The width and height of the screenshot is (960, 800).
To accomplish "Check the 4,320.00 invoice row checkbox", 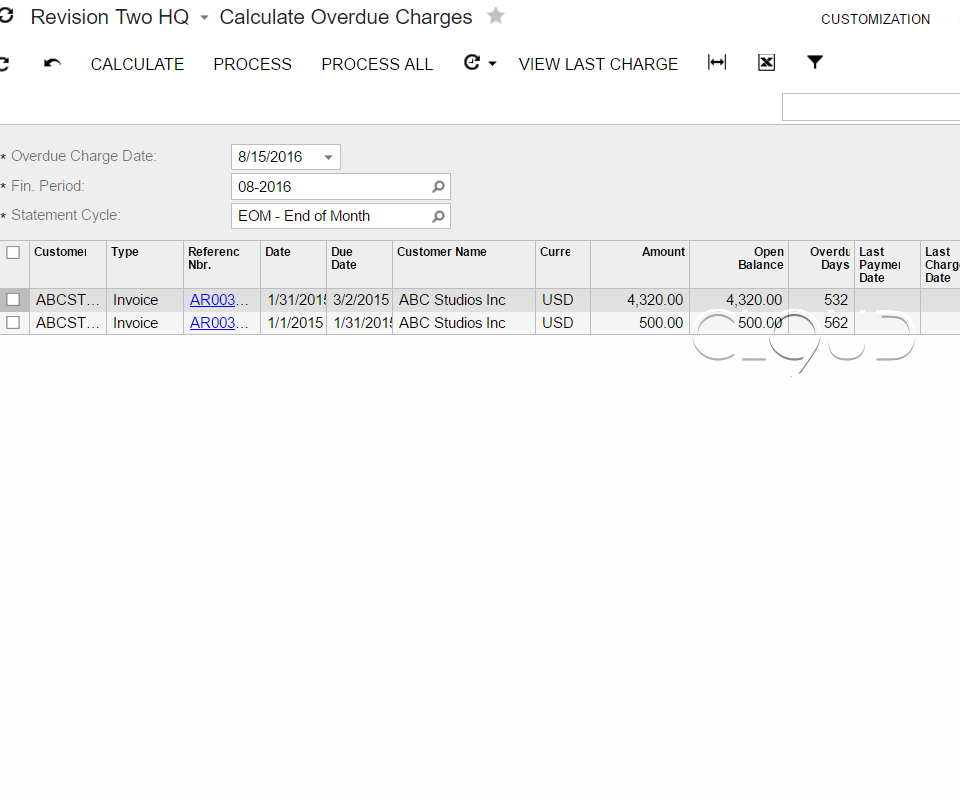I will tap(13, 300).
